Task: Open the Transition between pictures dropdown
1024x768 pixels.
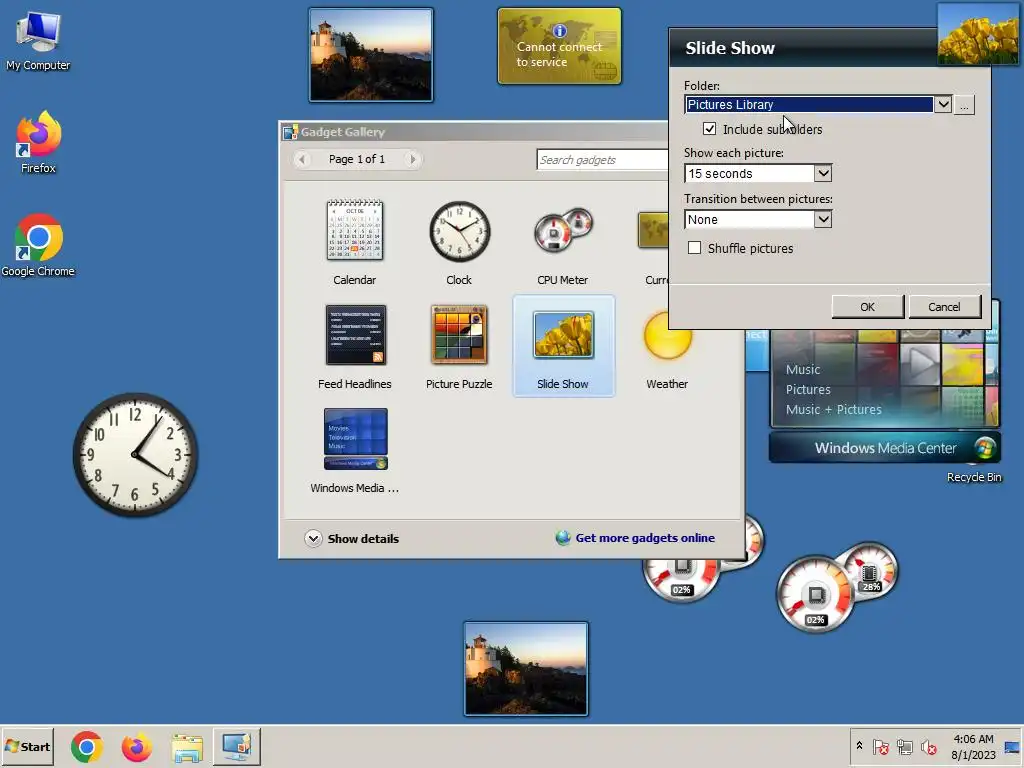Action: coord(823,219)
